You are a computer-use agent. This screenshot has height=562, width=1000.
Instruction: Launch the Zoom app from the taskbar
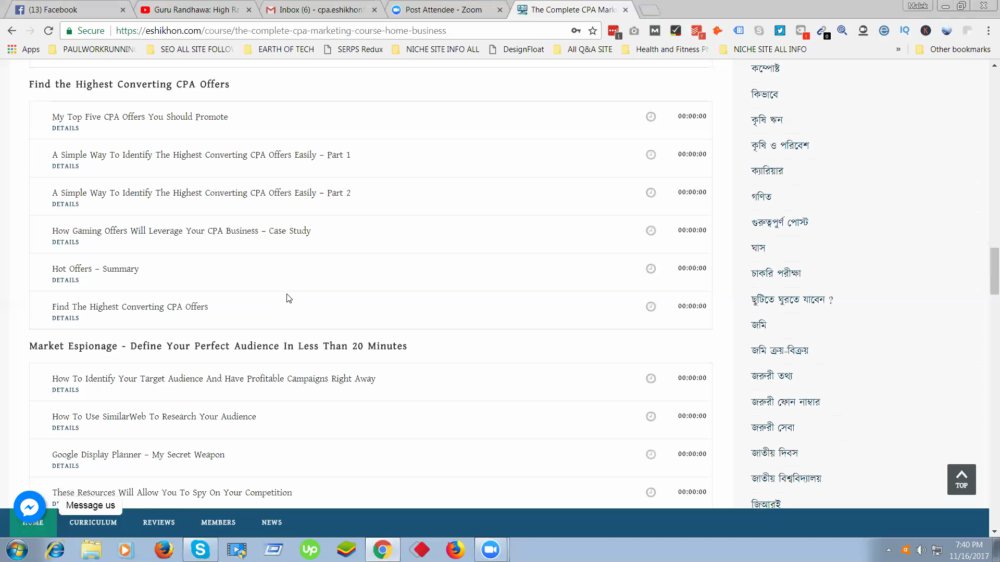point(490,549)
